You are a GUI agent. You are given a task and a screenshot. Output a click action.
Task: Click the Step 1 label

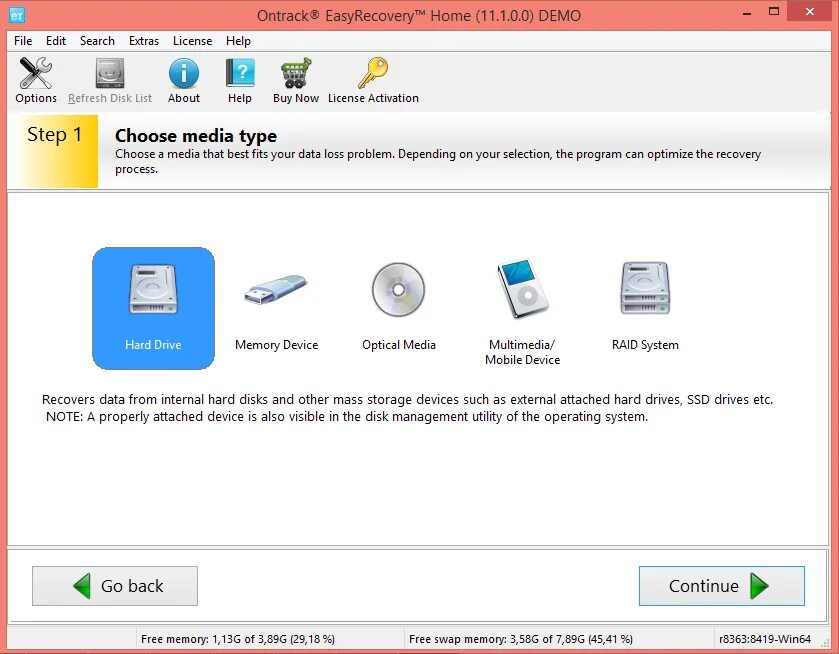pyautogui.click(x=55, y=134)
